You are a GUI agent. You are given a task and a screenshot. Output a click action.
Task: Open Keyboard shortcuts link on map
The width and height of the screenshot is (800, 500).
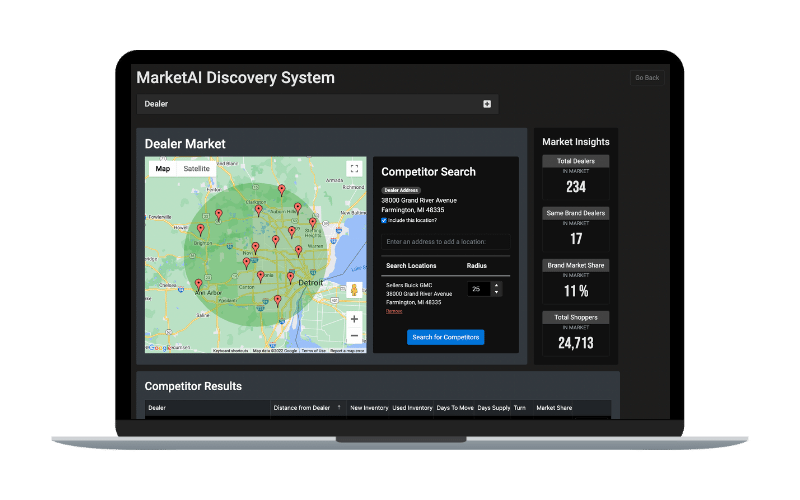(230, 351)
